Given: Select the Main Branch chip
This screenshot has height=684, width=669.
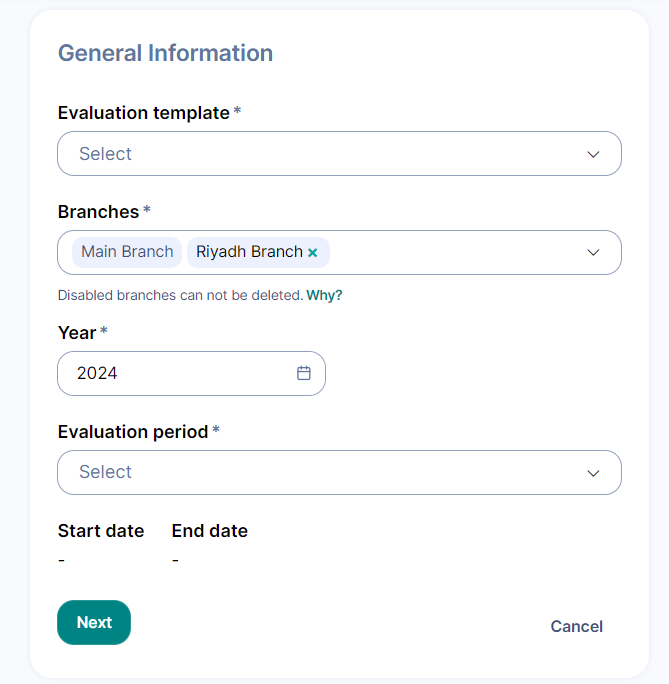Looking at the screenshot, I should pyautogui.click(x=127, y=252).
